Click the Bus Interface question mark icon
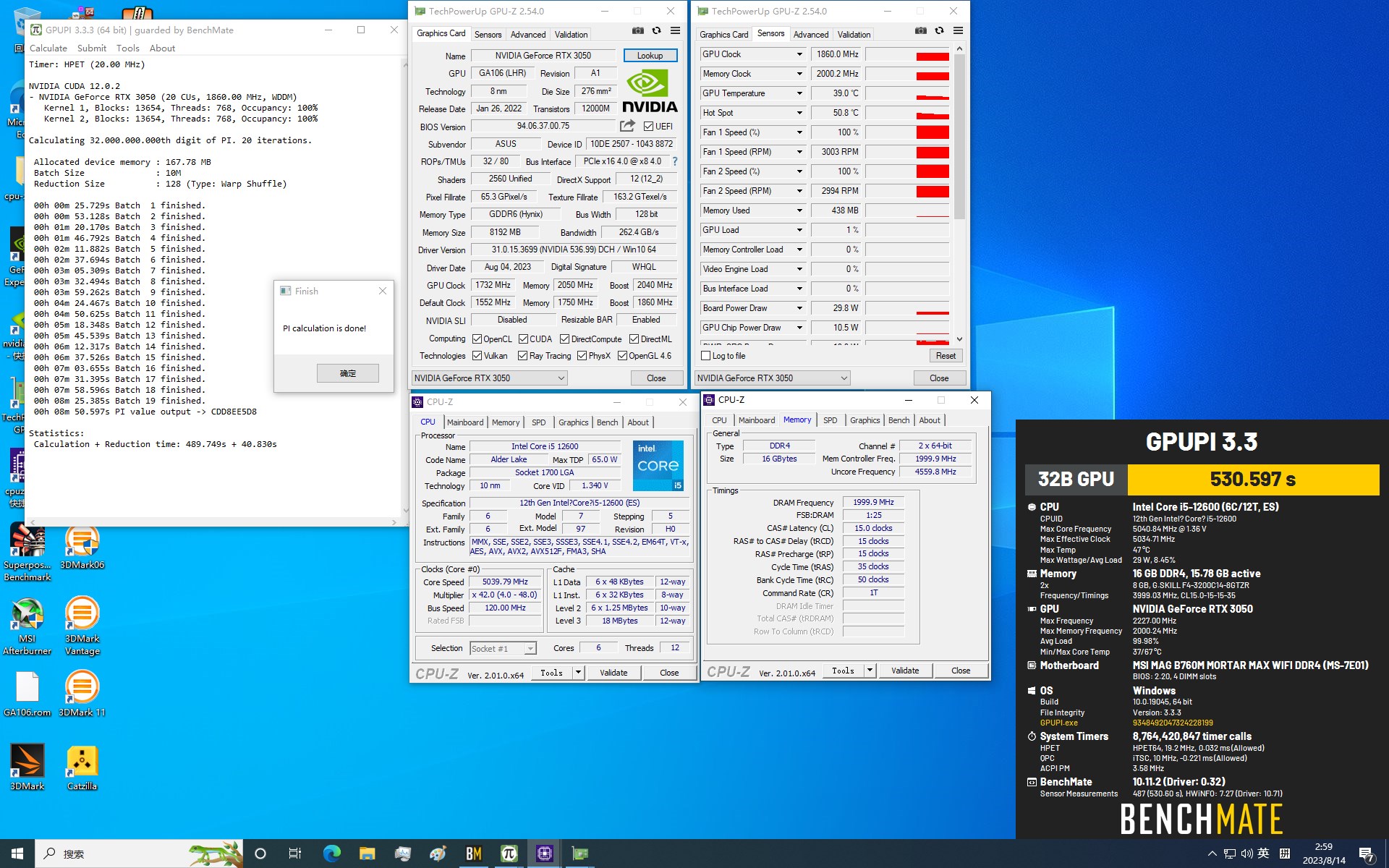Image resolution: width=1389 pixels, height=868 pixels. 675,161
